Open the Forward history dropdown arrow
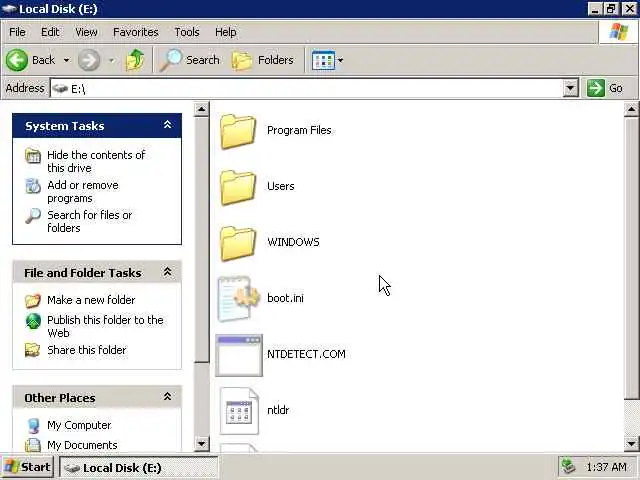 point(111,60)
